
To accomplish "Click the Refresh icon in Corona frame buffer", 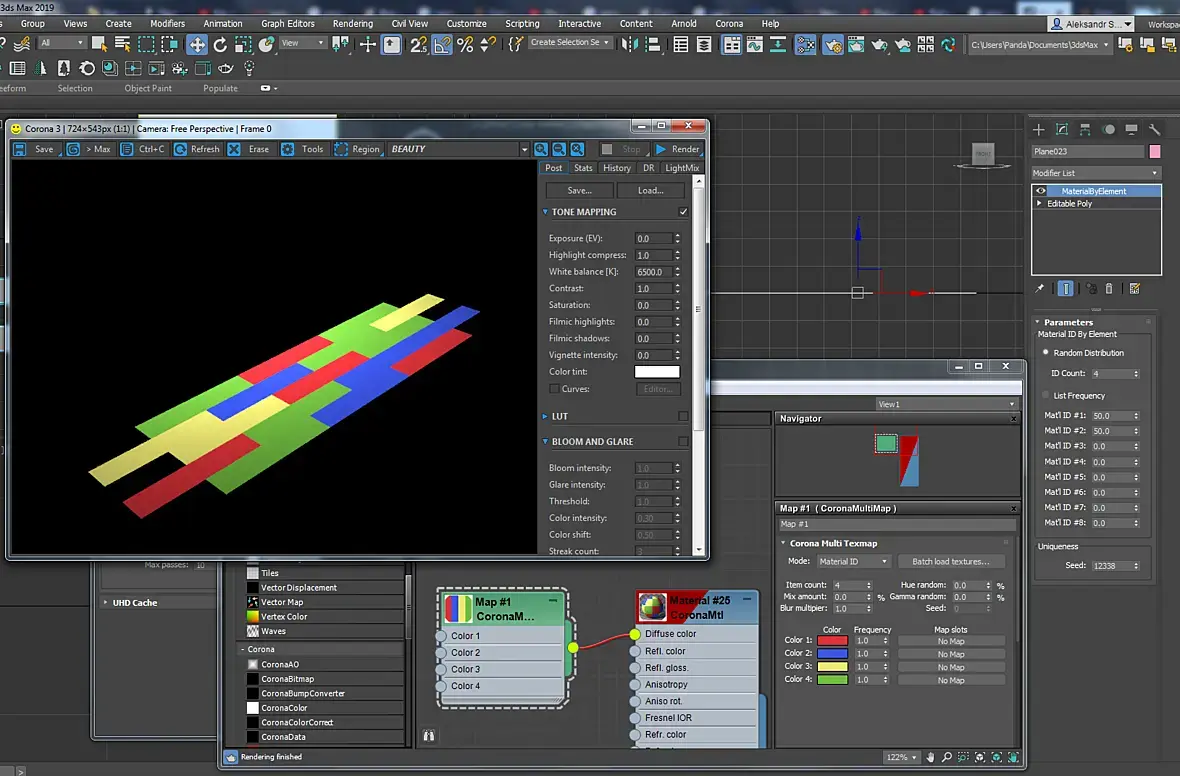I will click(181, 149).
